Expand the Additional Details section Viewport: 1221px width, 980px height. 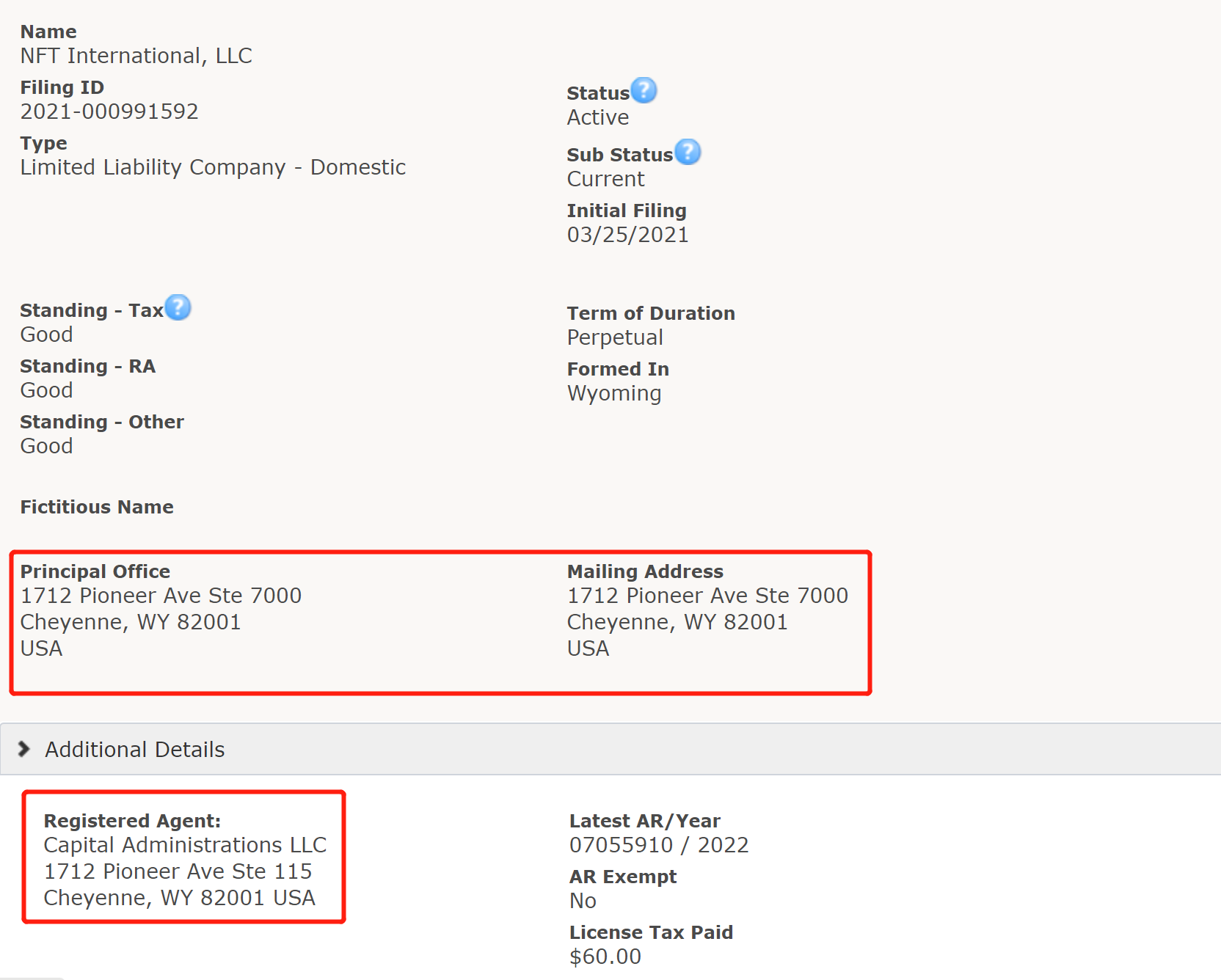pos(23,749)
